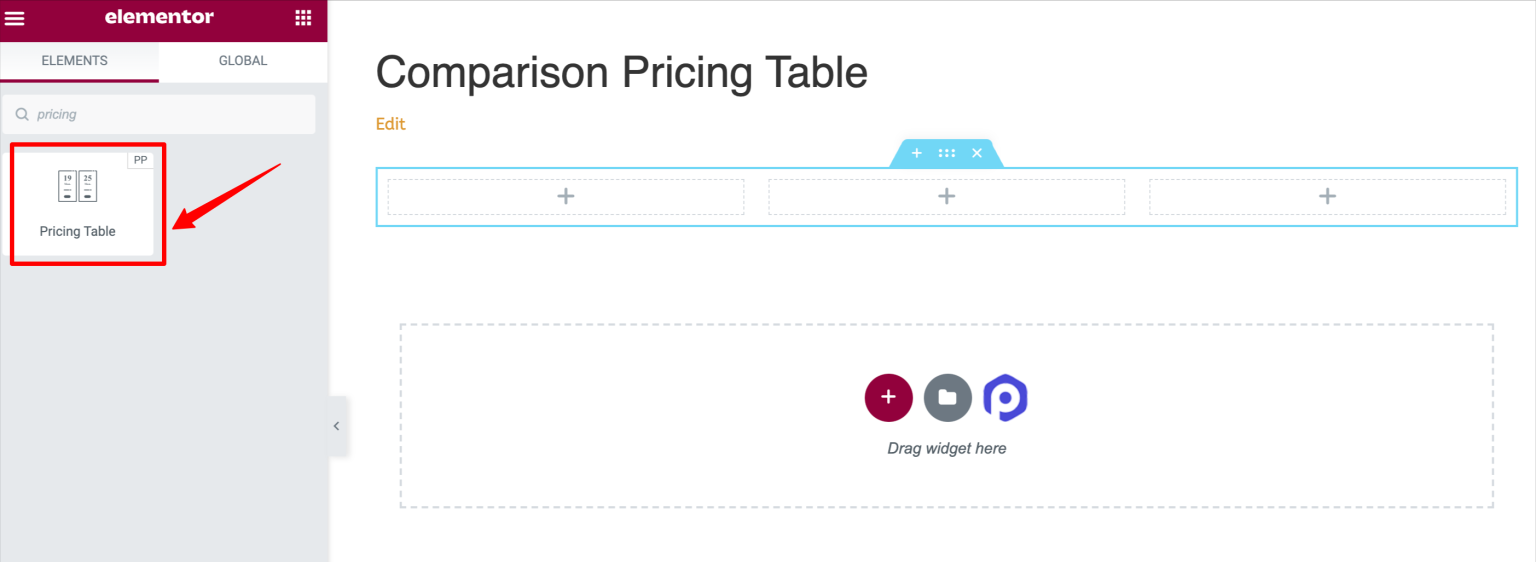The width and height of the screenshot is (1536, 562).
Task: Click the search magnifier icon
Action: [22, 114]
